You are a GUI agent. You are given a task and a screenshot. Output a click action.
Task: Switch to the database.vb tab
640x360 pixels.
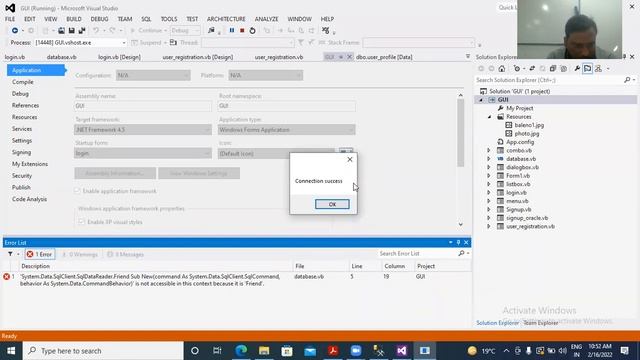[x=62, y=57]
